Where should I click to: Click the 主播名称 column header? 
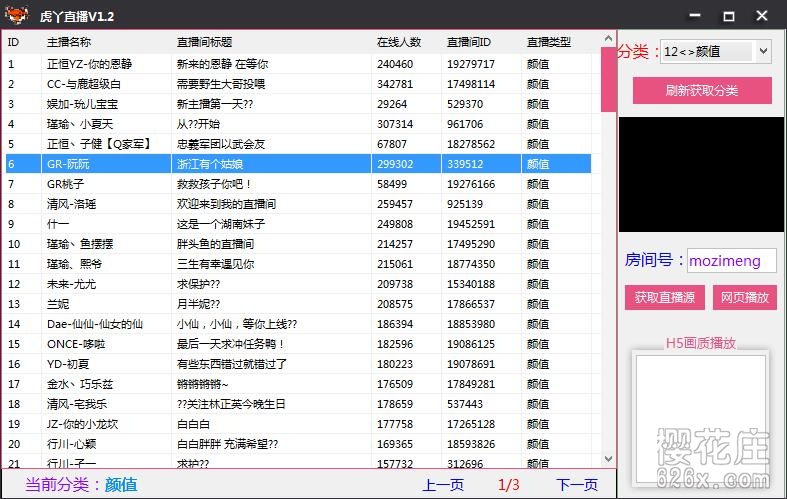pyautogui.click(x=69, y=42)
